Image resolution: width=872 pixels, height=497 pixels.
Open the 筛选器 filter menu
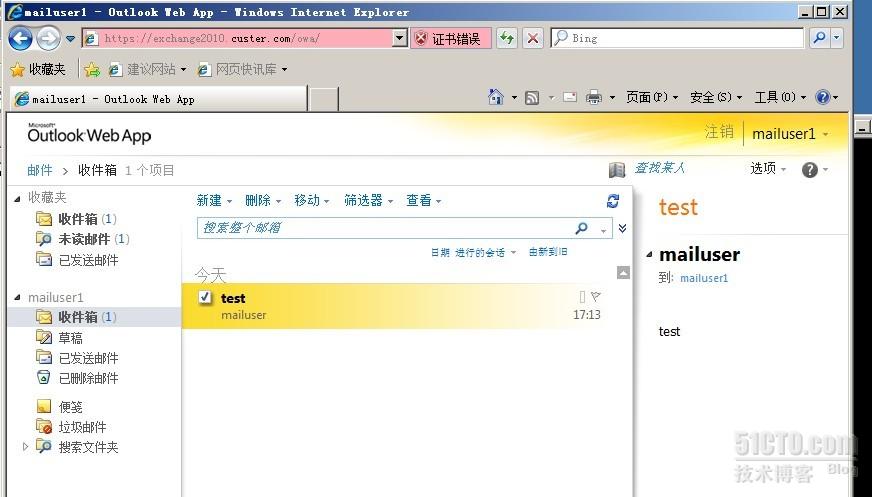click(369, 201)
